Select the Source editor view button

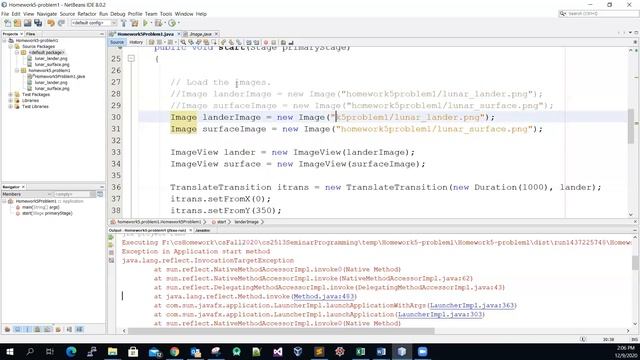pos(117,42)
